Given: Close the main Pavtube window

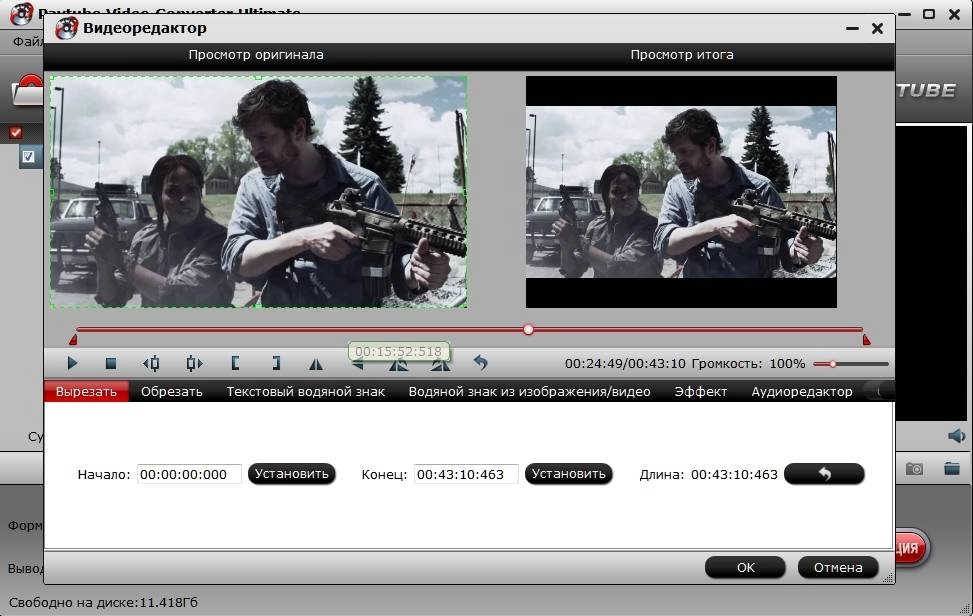Looking at the screenshot, I should tap(954, 14).
